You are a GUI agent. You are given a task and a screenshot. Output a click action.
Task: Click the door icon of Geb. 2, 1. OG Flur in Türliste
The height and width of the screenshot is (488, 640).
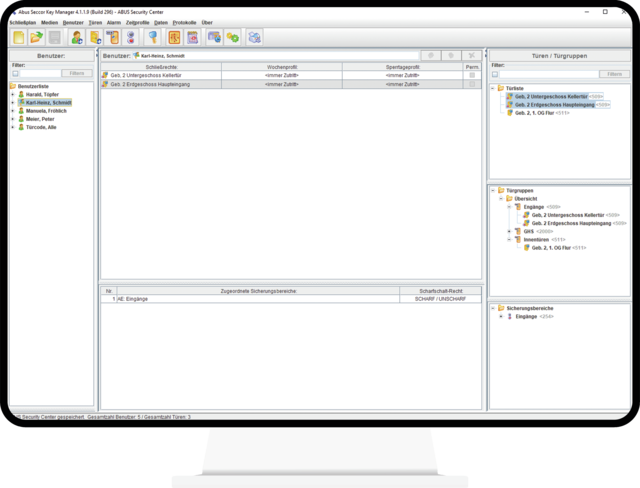pos(509,113)
